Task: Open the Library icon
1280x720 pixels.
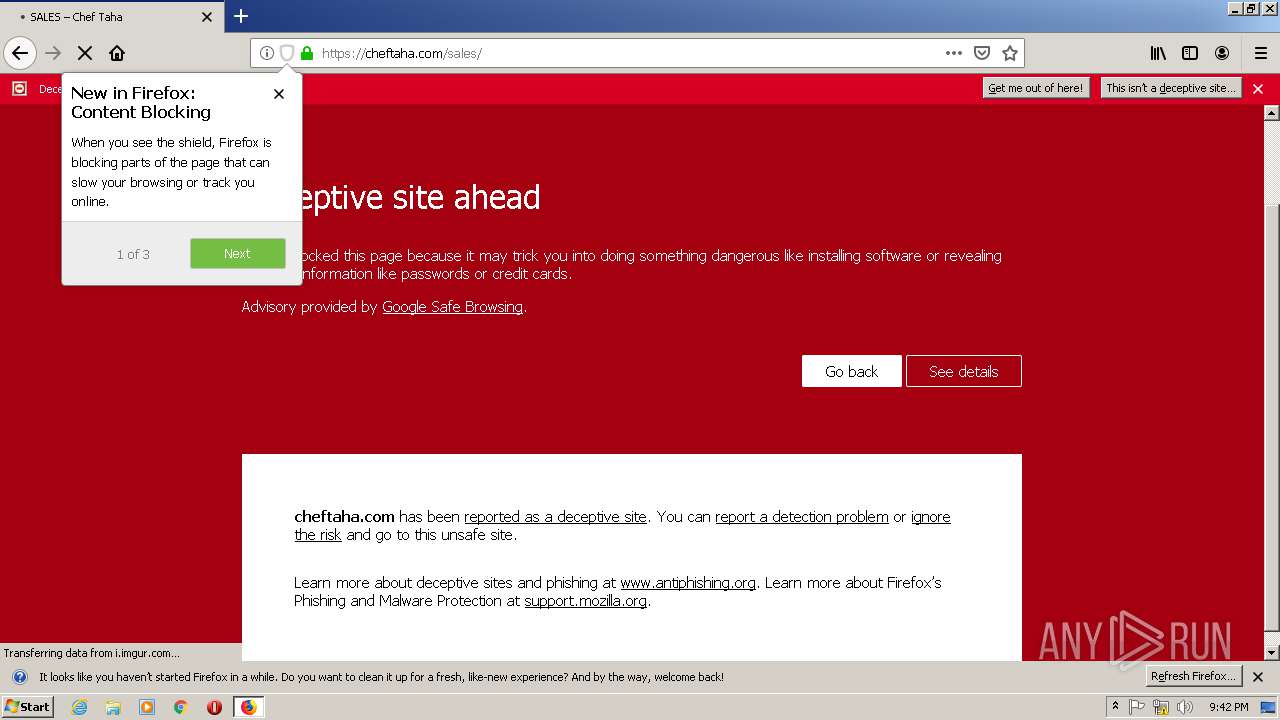Action: tap(1158, 53)
